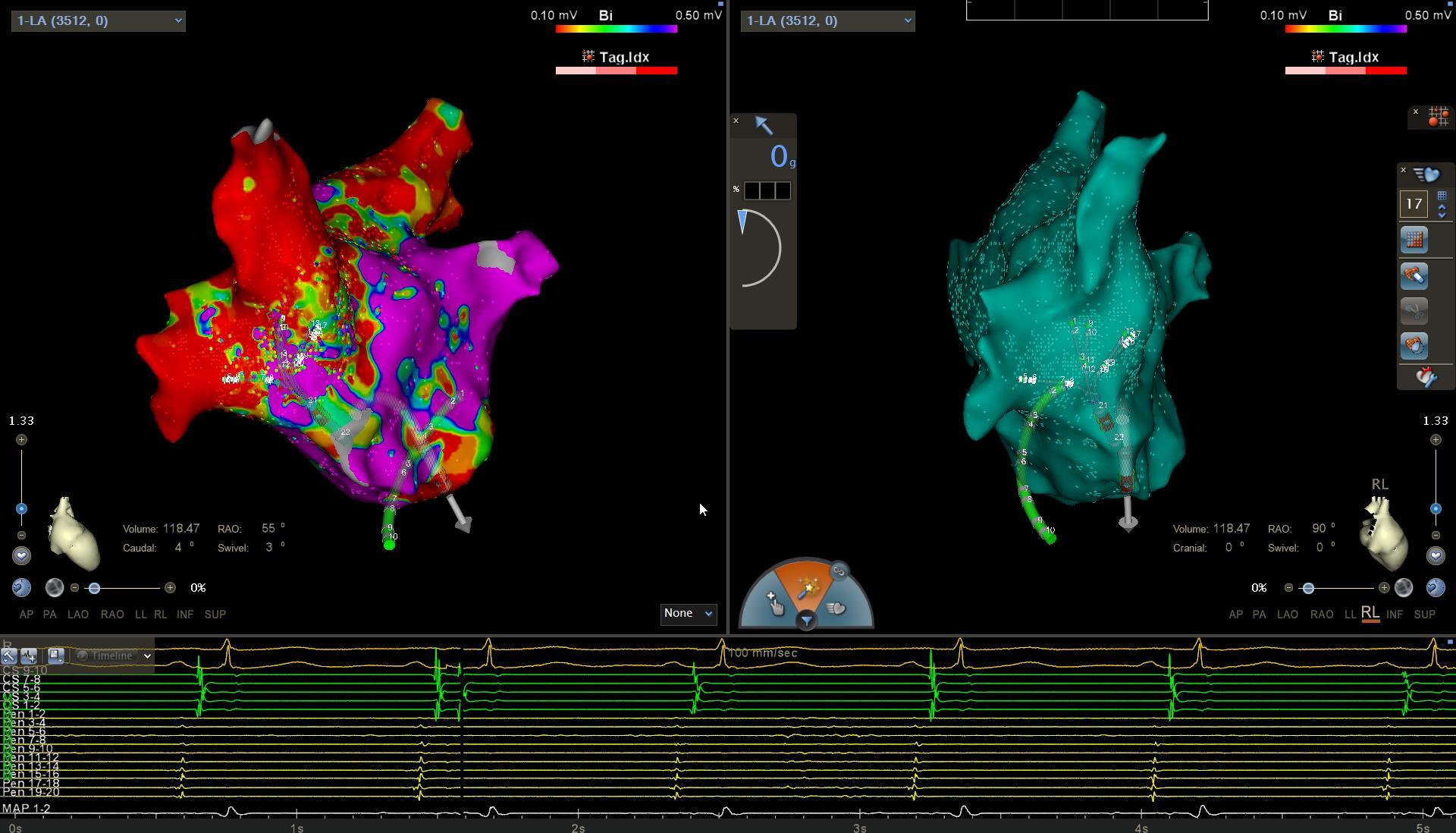Viewport: 1456px width, 833px height.
Task: Toggle the grid points icon at top right
Action: (x=1438, y=118)
